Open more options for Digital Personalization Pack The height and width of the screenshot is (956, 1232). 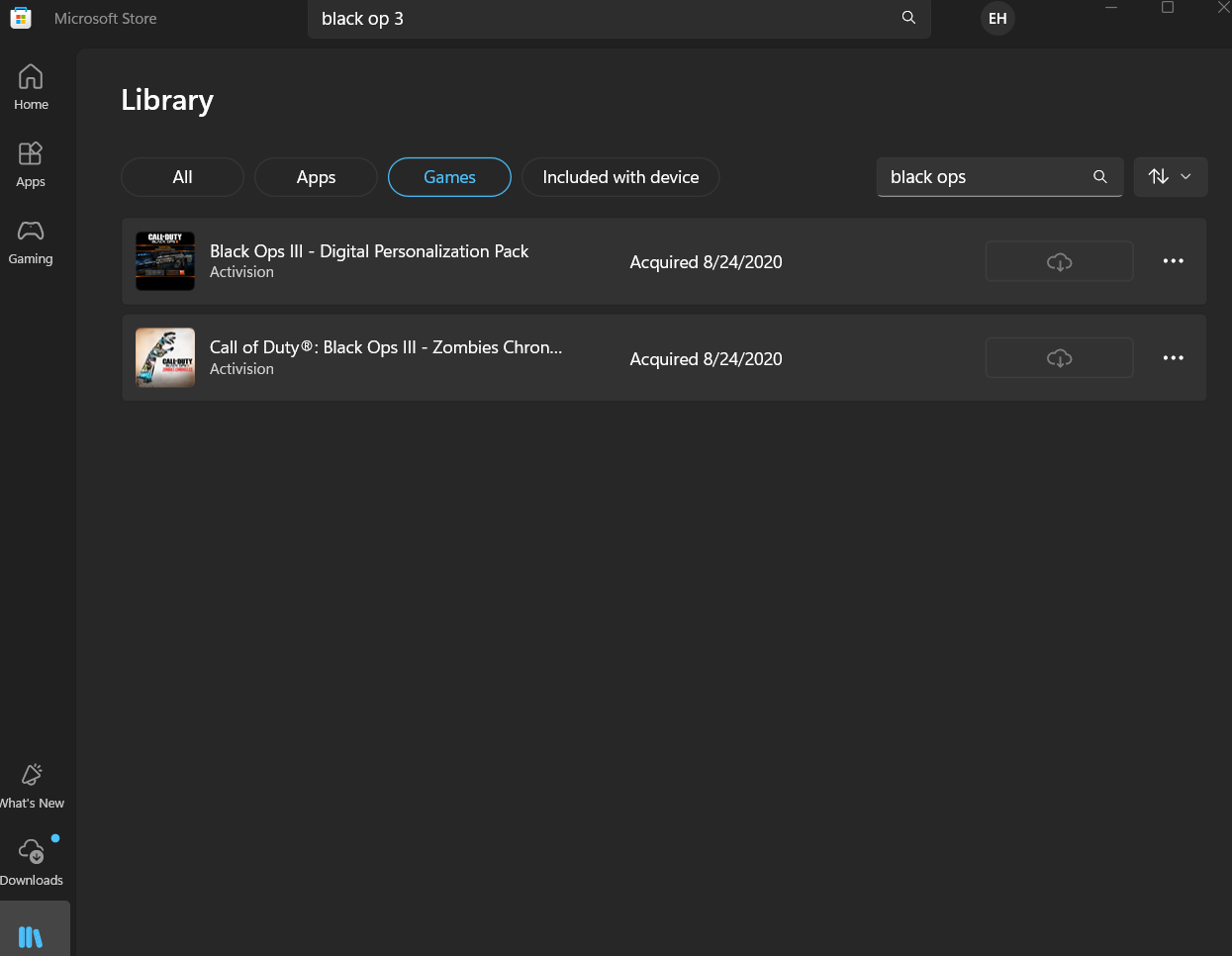click(x=1173, y=261)
